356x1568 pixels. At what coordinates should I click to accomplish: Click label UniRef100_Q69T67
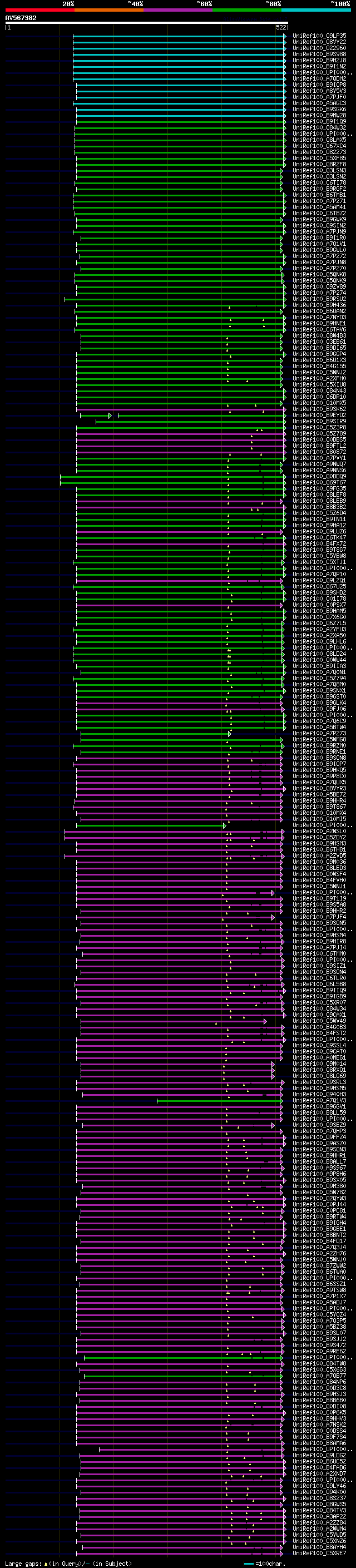coord(319,483)
